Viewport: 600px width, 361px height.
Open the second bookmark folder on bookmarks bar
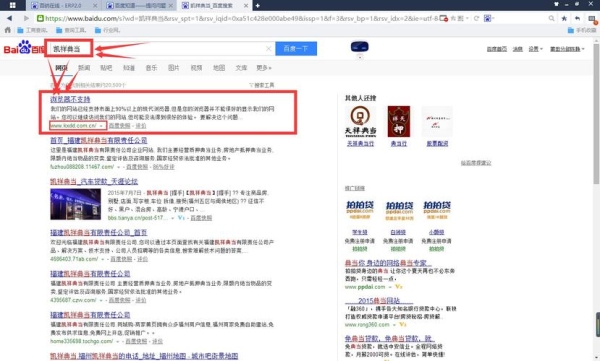click(x=71, y=30)
